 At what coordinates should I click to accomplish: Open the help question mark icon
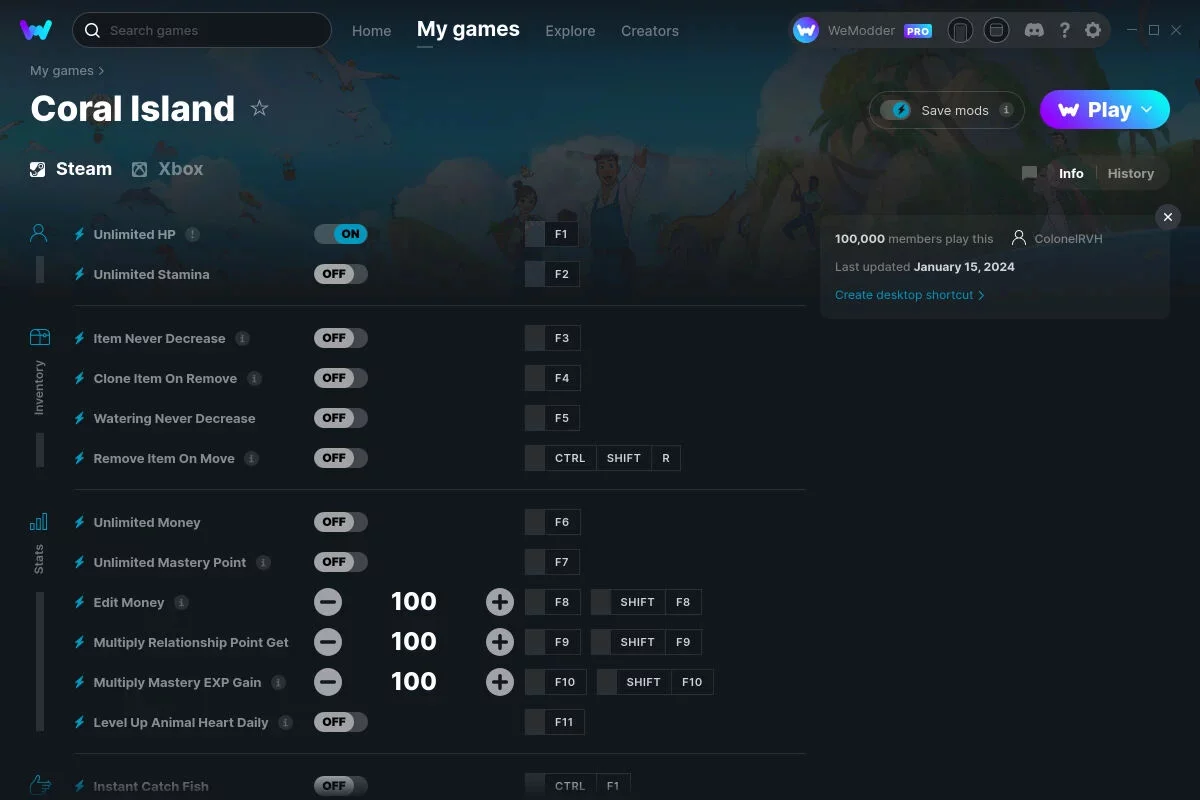click(x=1064, y=30)
